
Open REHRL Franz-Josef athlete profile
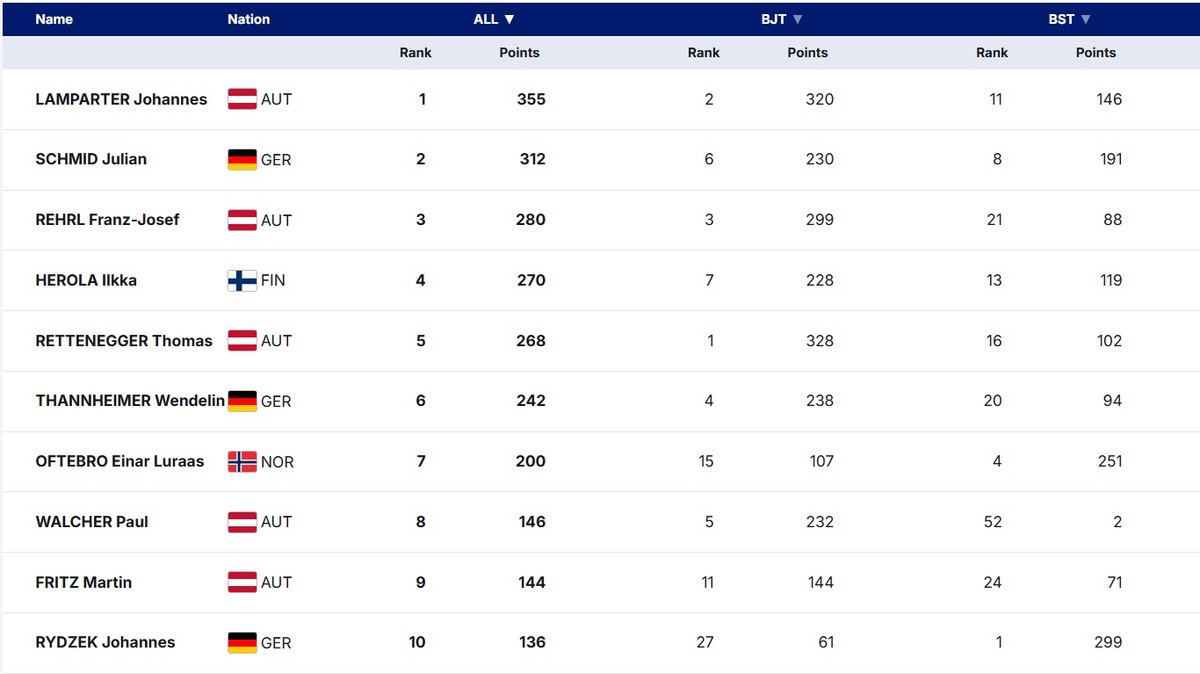[x=107, y=219]
